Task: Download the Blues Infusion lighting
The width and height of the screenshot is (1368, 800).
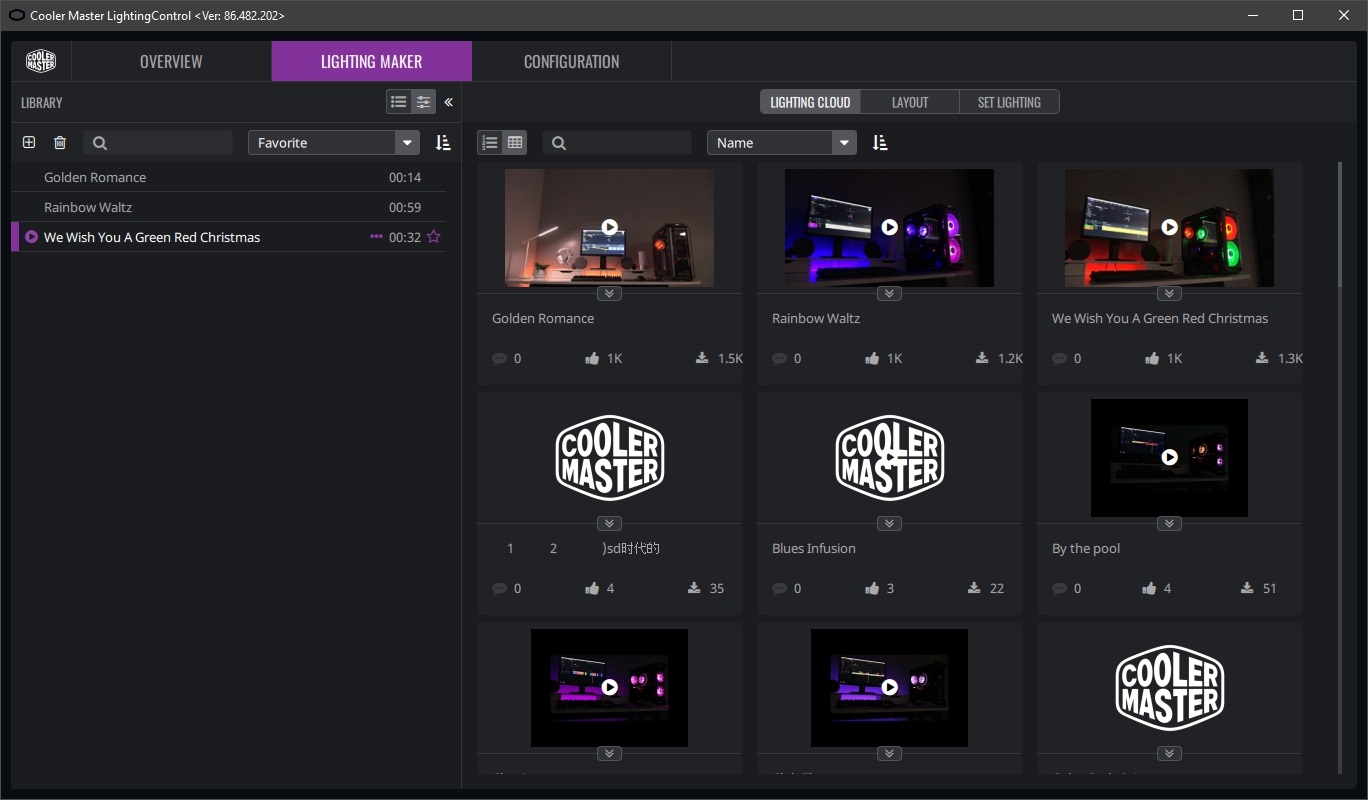Action: coord(974,588)
